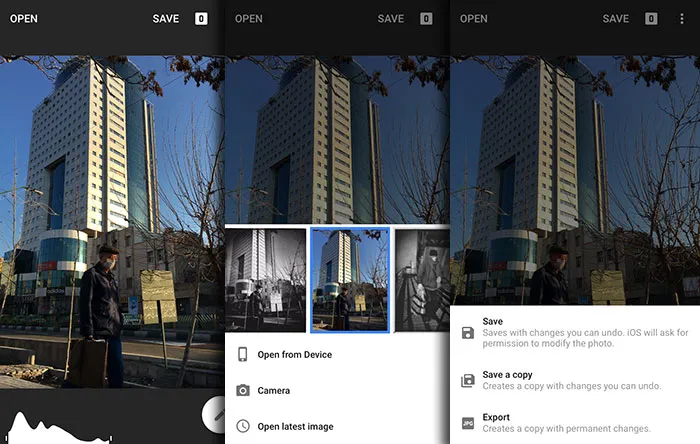700x444 pixels.
Task: Tap the clock icon for Open latest image
Action: [243, 427]
